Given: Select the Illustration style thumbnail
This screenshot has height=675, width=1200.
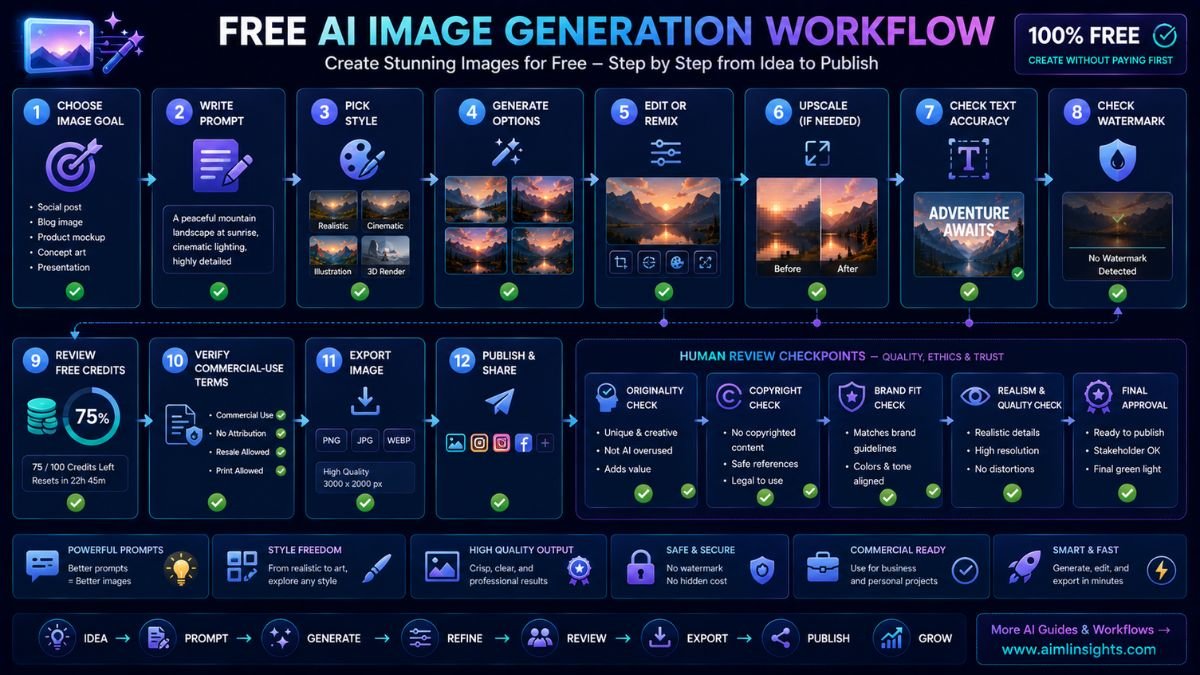Looking at the screenshot, I should (333, 257).
